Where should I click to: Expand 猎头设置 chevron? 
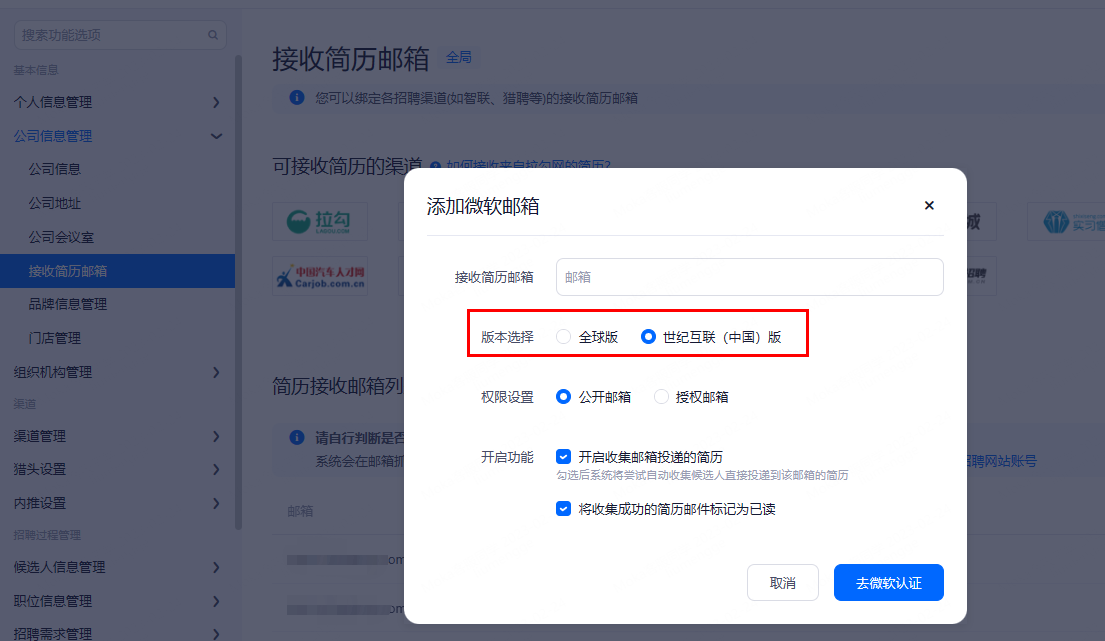point(216,469)
